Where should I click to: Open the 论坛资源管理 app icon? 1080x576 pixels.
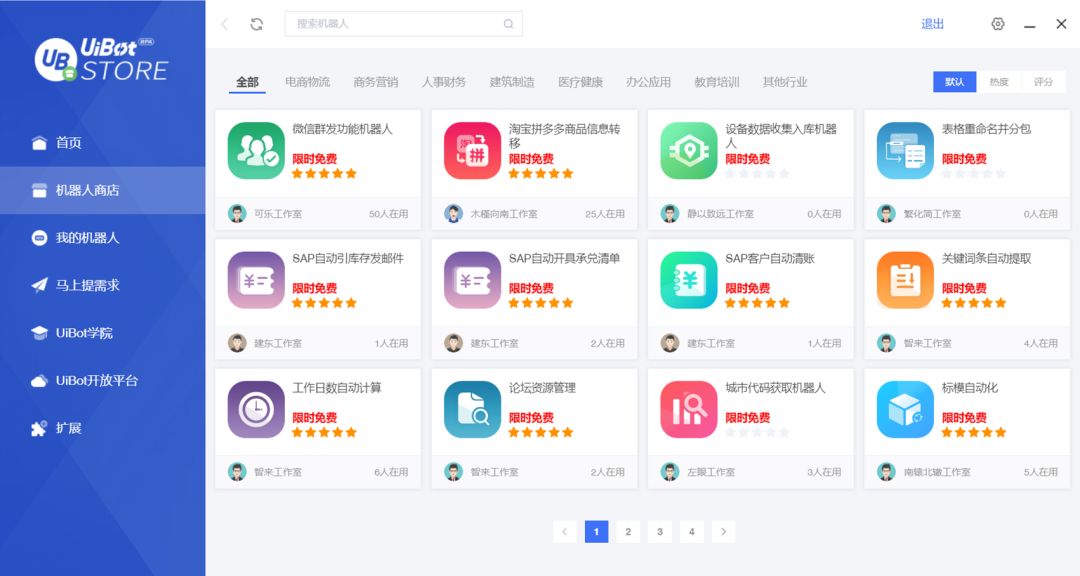tap(472, 410)
